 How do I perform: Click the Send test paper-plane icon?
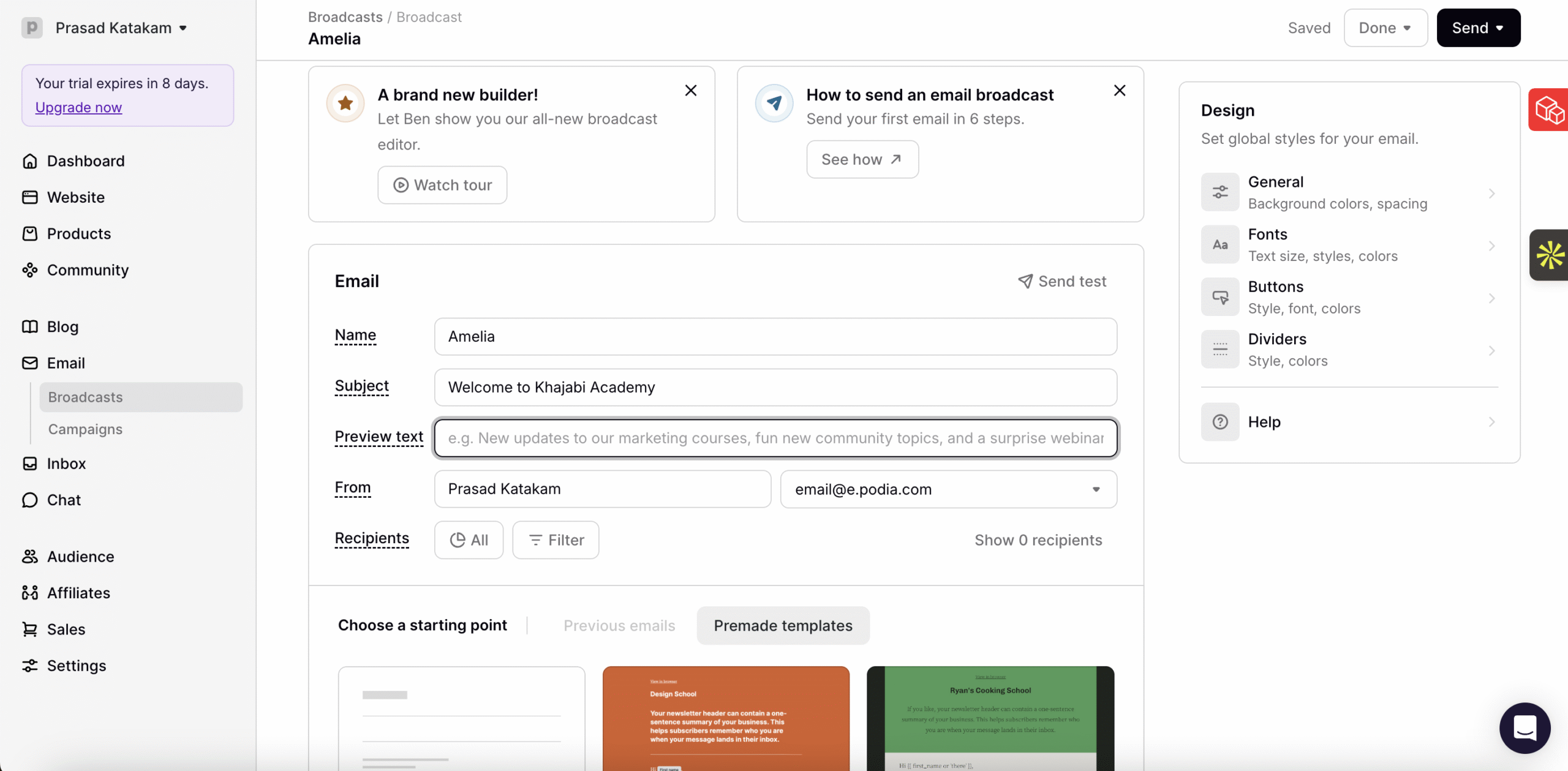[1025, 281]
